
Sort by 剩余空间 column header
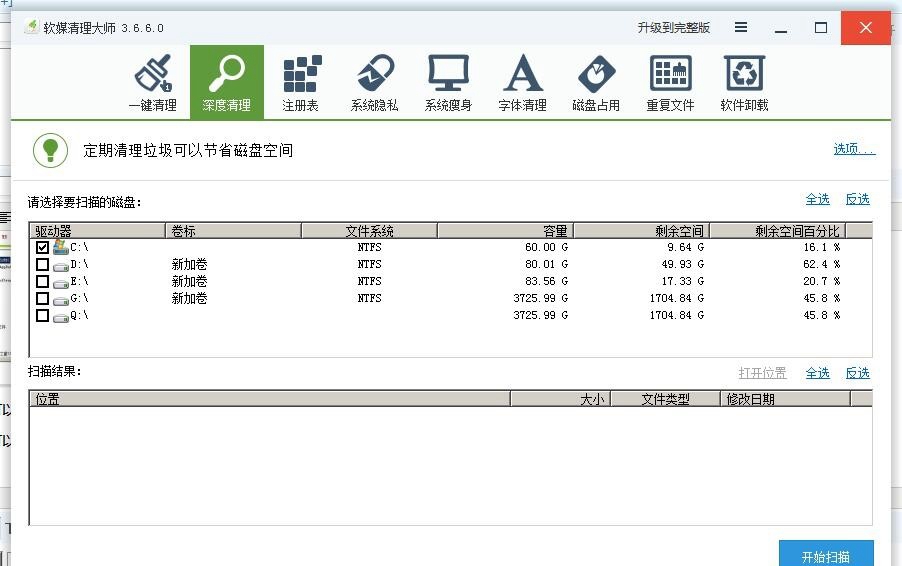[x=642, y=231]
